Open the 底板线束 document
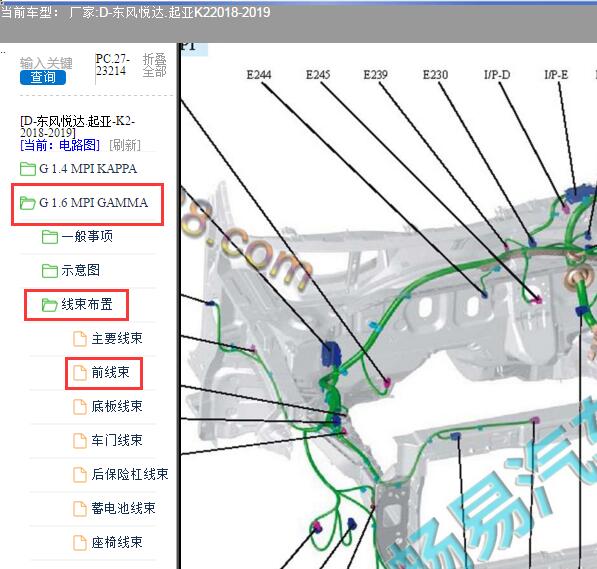This screenshot has width=597, height=569. pos(117,406)
